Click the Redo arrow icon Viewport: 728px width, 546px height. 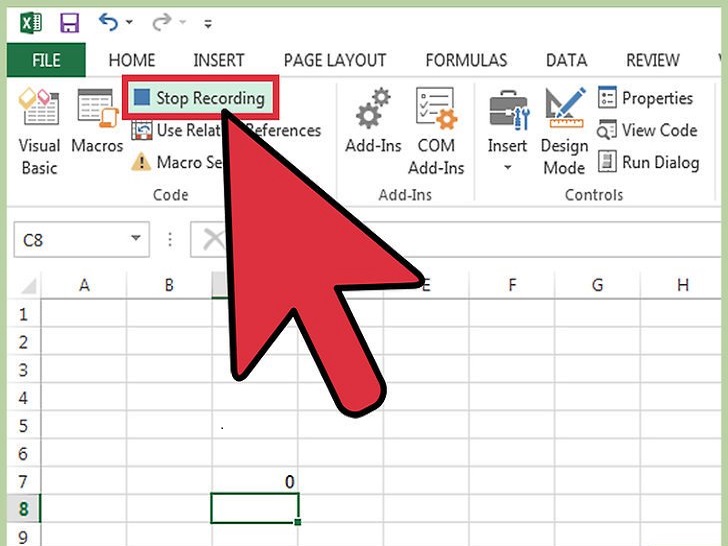[x=162, y=22]
